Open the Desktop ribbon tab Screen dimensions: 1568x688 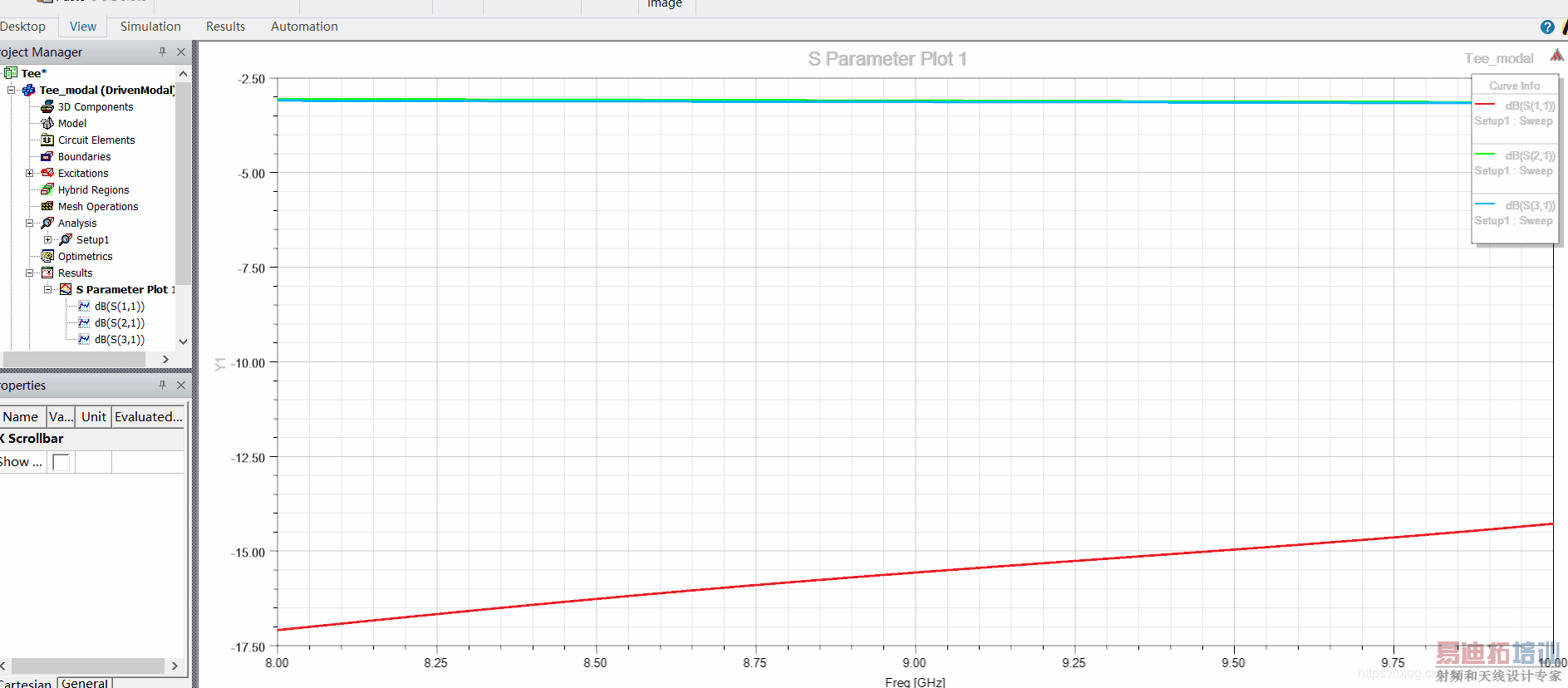point(22,27)
